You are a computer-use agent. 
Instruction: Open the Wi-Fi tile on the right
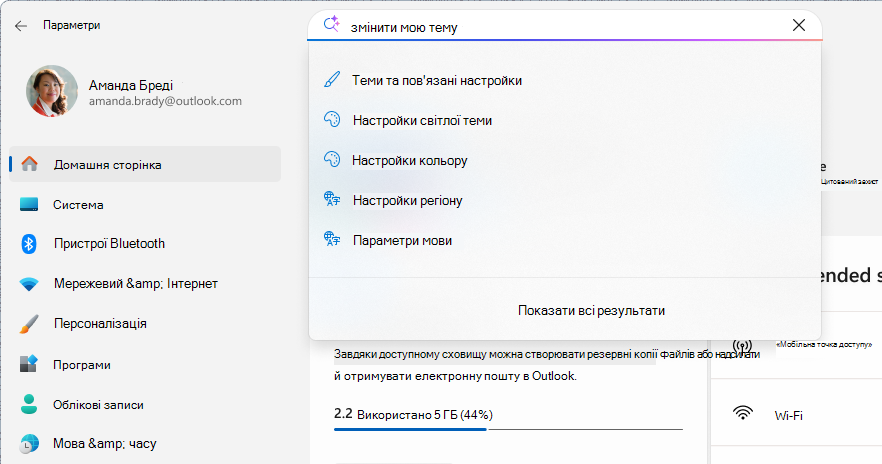pos(796,413)
